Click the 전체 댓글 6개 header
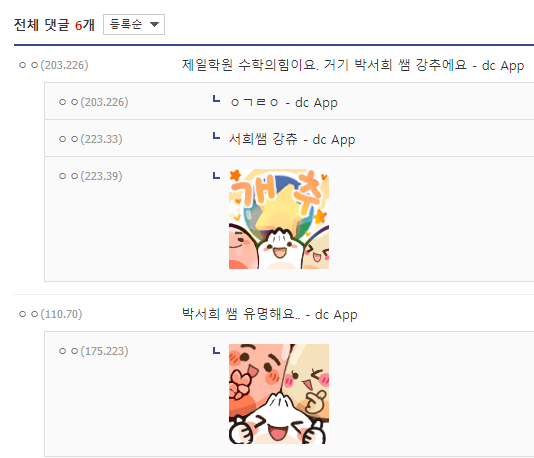 54,25
